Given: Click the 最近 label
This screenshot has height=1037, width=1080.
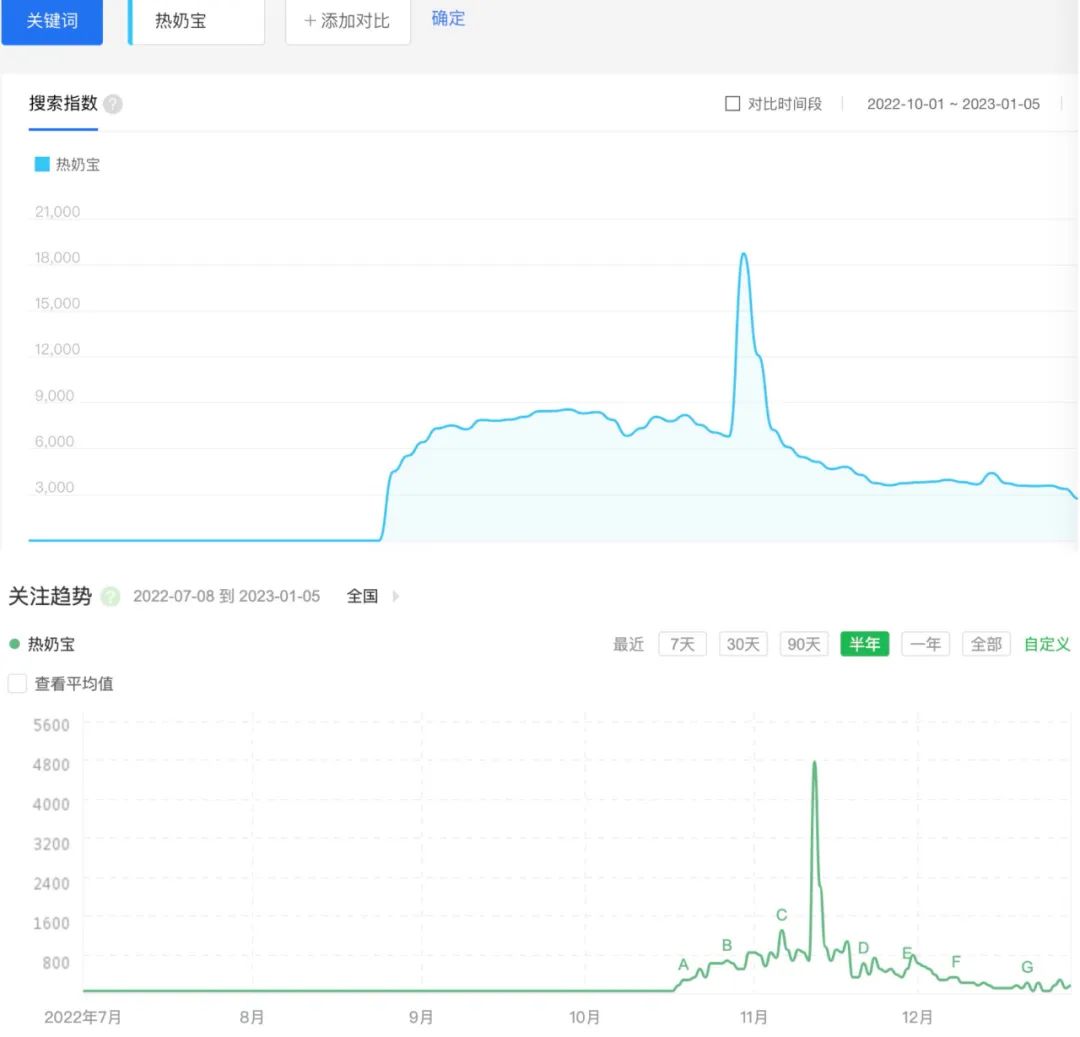Looking at the screenshot, I should (x=628, y=645).
